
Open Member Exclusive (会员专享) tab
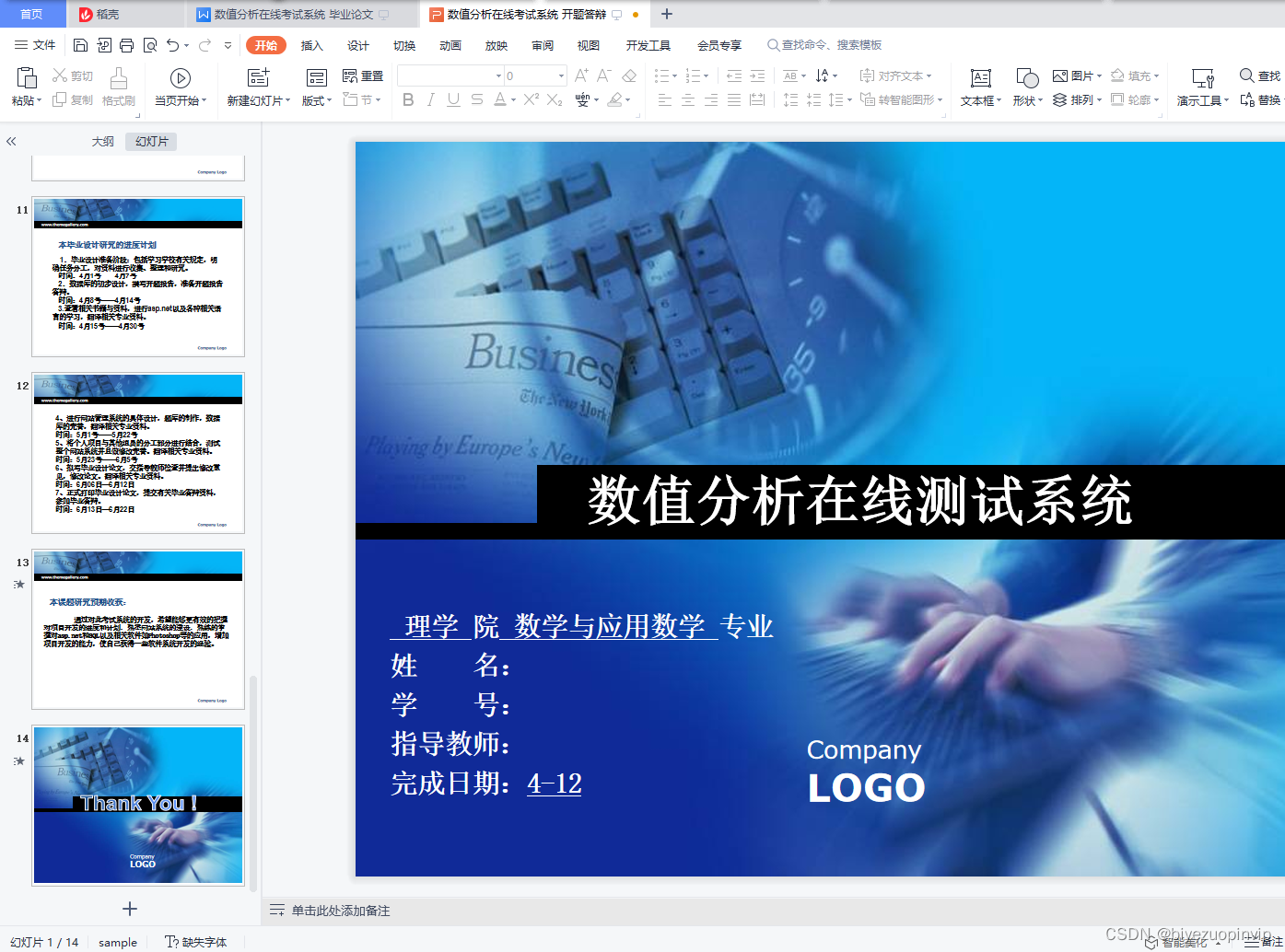pyautogui.click(x=719, y=45)
